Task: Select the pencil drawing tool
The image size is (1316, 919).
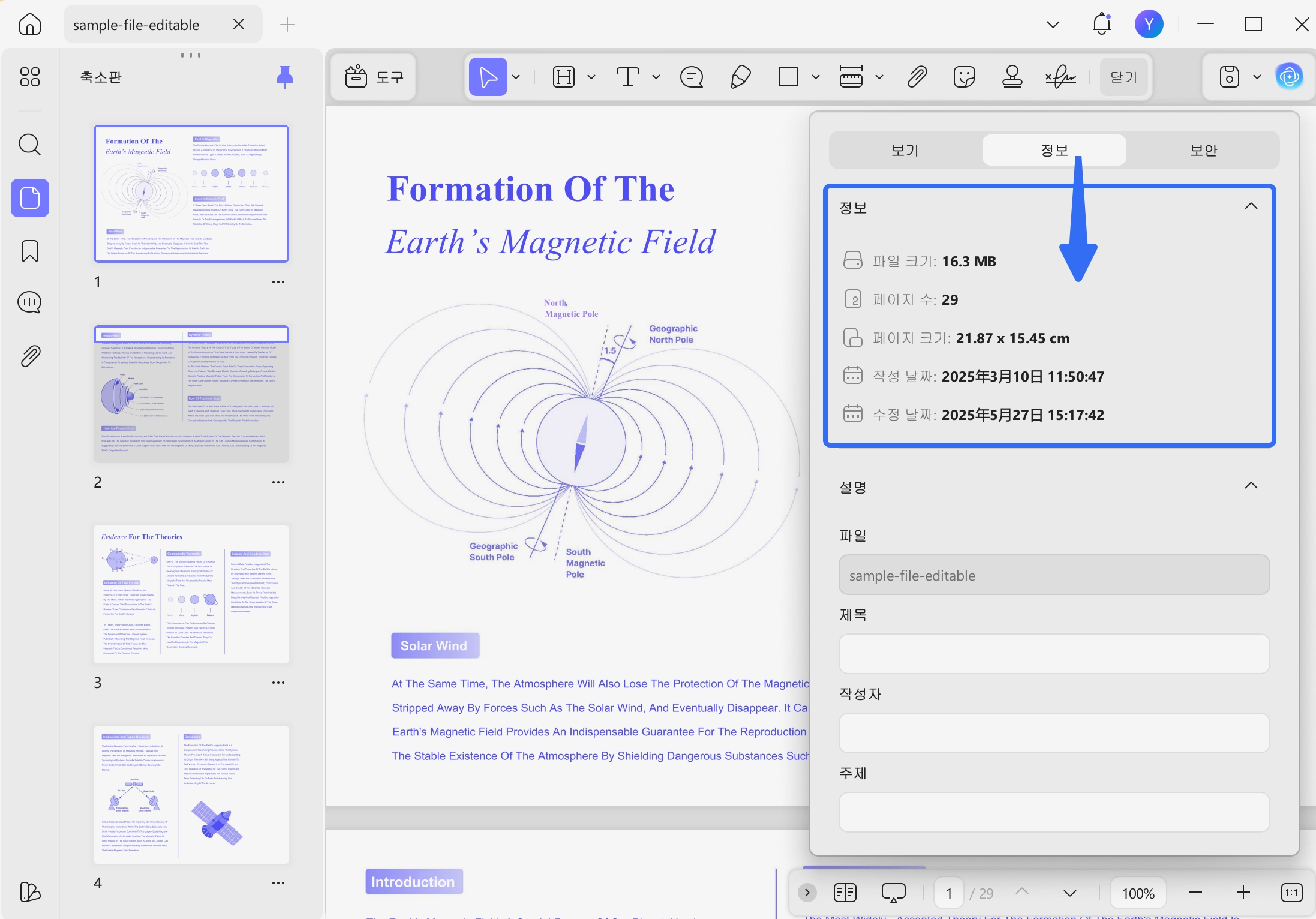Action: click(x=740, y=77)
